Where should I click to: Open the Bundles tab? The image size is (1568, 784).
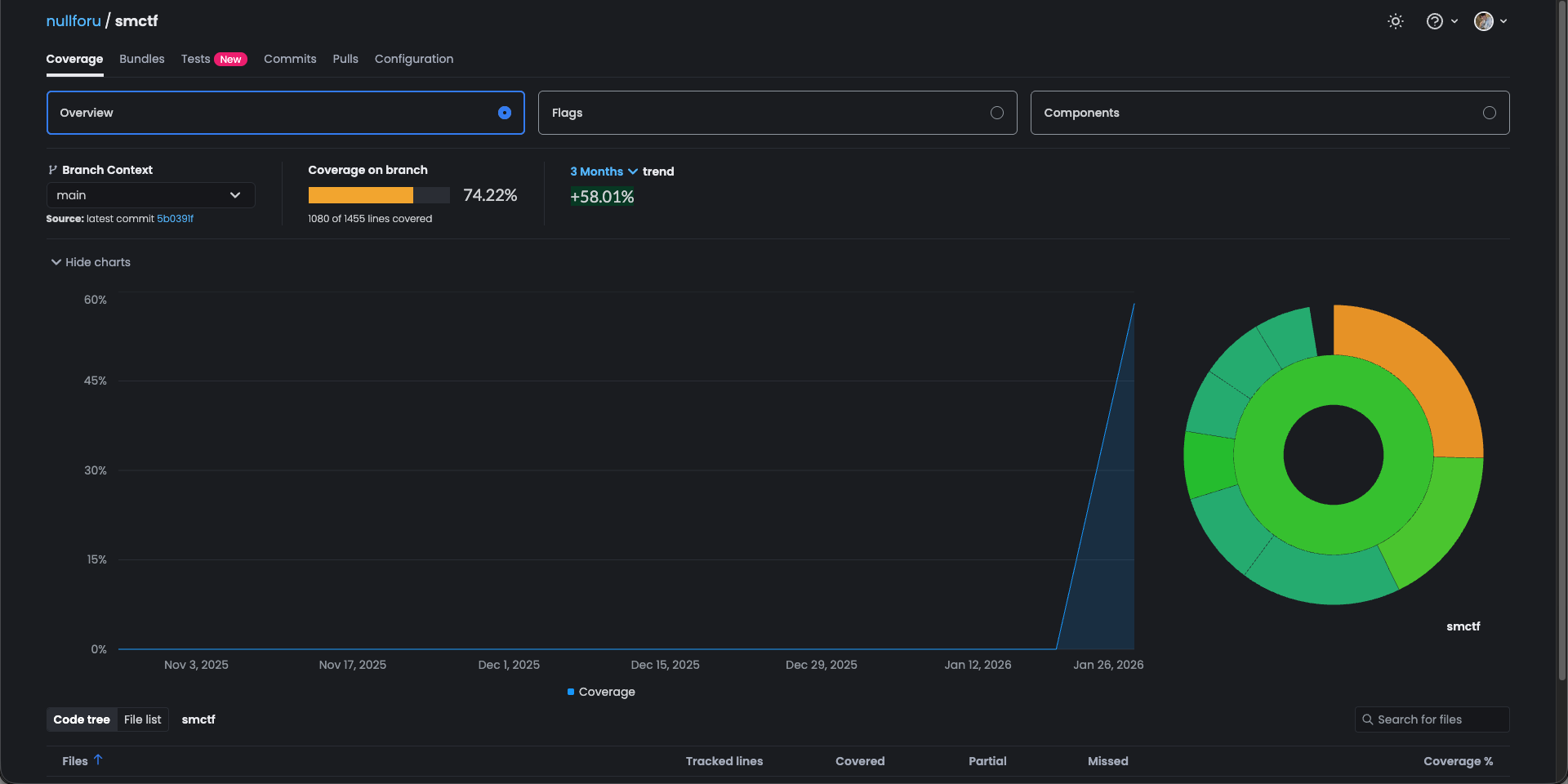(x=142, y=59)
